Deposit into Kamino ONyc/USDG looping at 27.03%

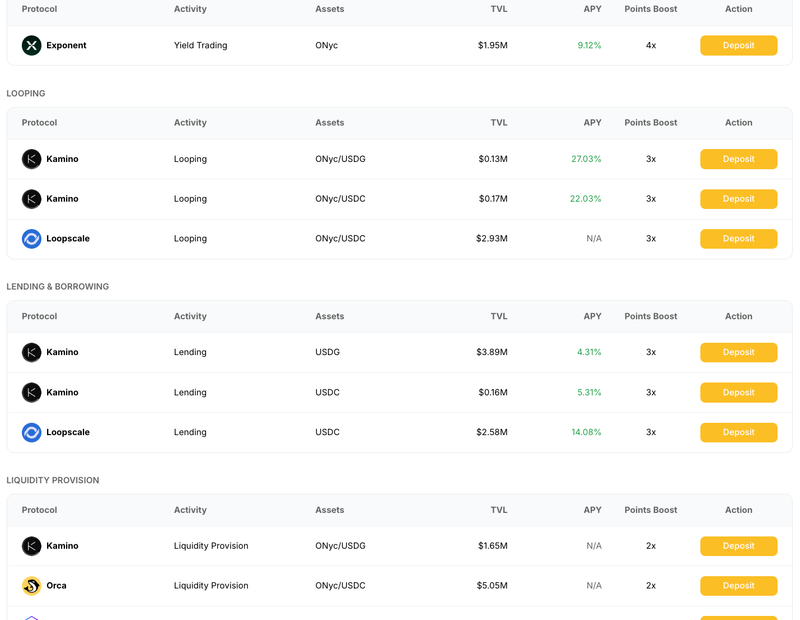[738, 159]
